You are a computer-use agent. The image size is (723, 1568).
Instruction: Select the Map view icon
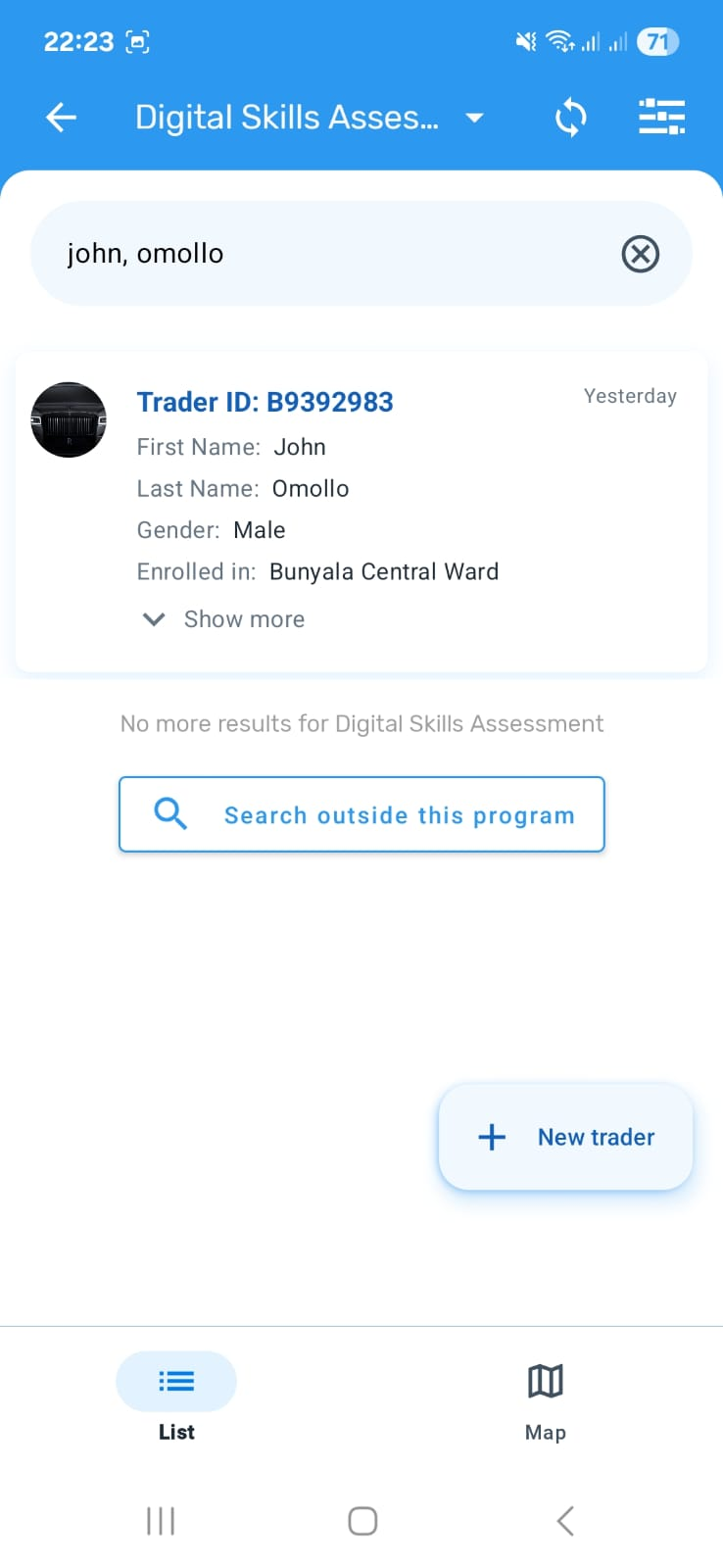pyautogui.click(x=545, y=1381)
